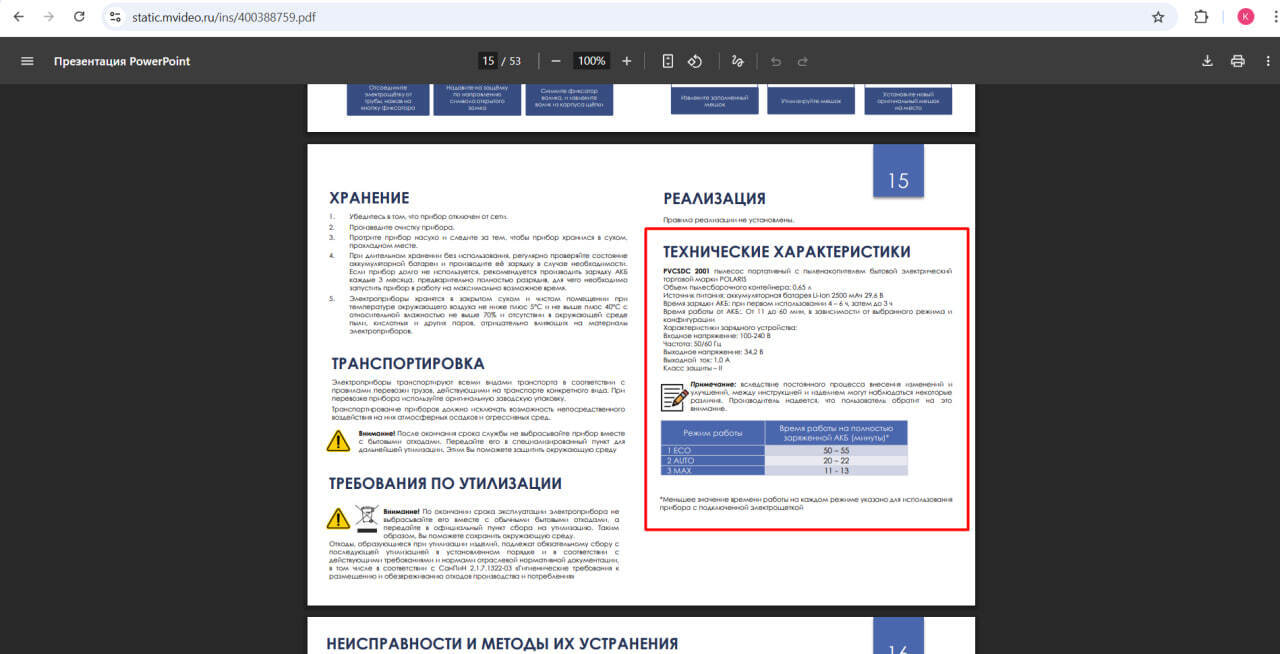
Task: Redo the annotation
Action: (x=802, y=61)
